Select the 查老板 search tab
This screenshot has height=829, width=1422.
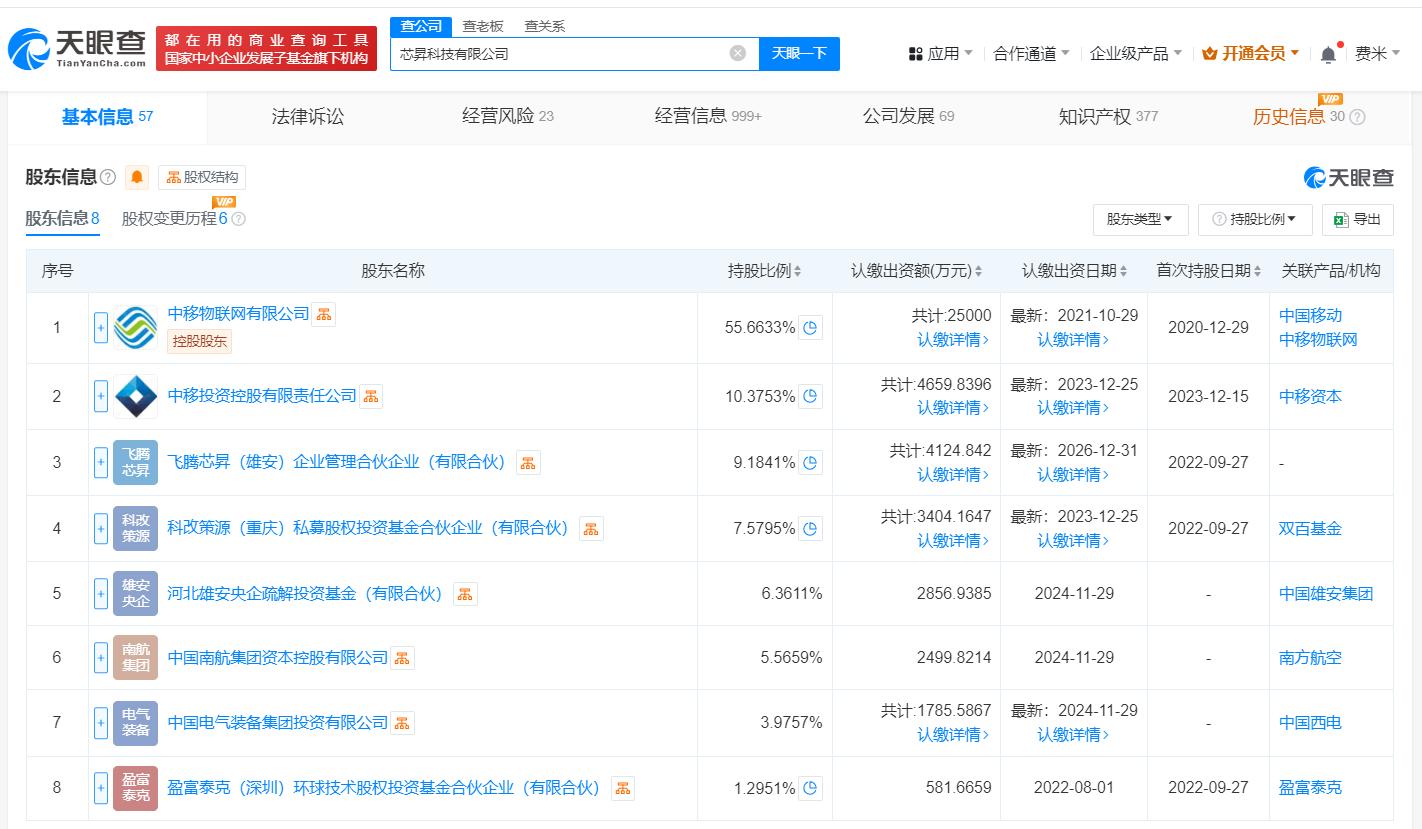tap(482, 26)
